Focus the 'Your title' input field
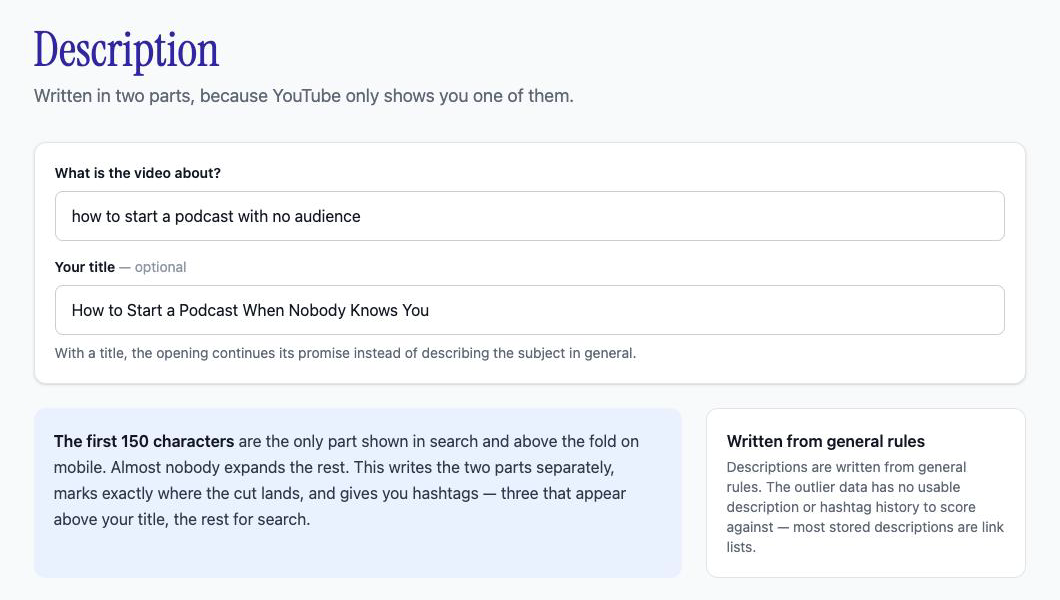1060x600 pixels. click(x=529, y=310)
